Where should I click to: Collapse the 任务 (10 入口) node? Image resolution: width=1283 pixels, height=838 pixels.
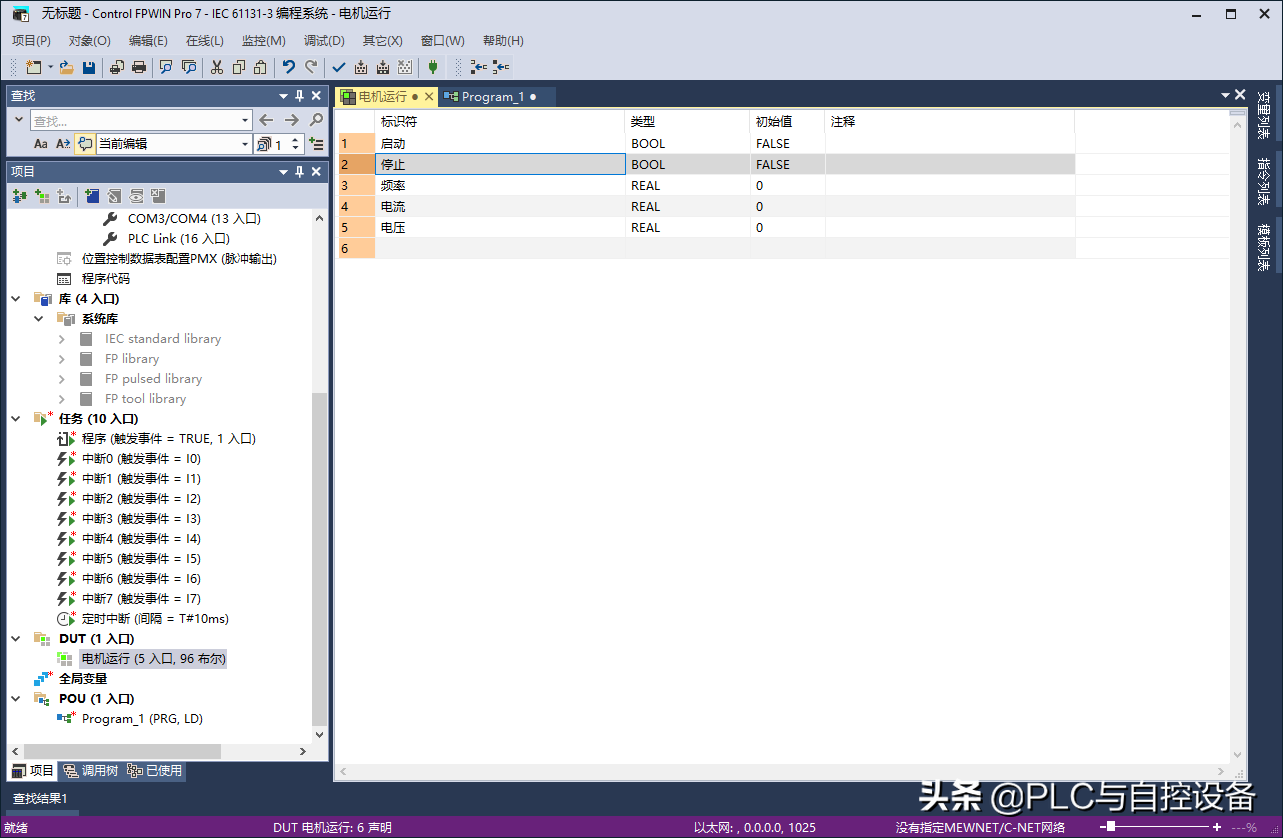click(x=16, y=419)
